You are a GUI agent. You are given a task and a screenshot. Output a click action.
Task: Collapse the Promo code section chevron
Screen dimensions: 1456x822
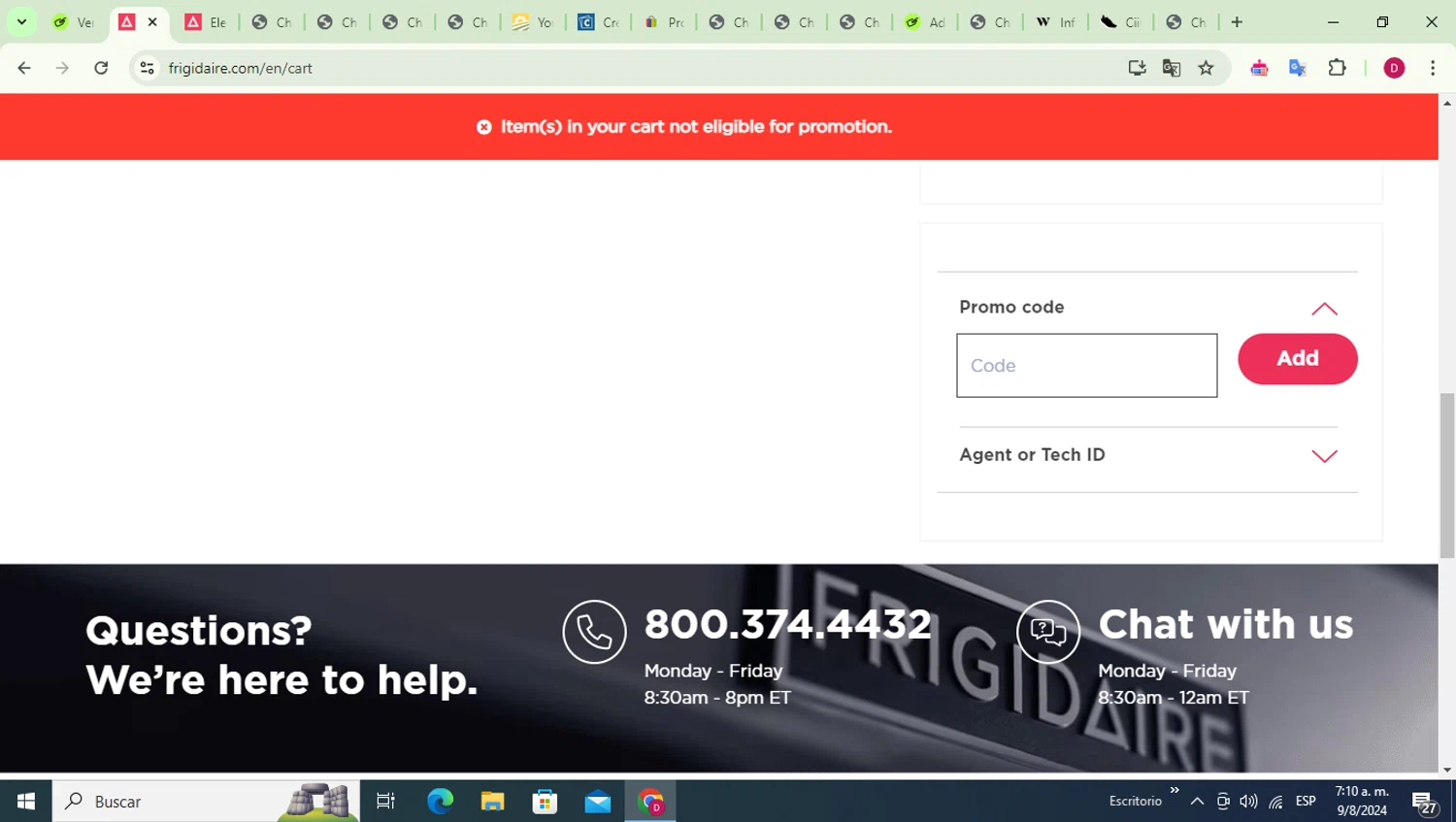click(x=1324, y=310)
